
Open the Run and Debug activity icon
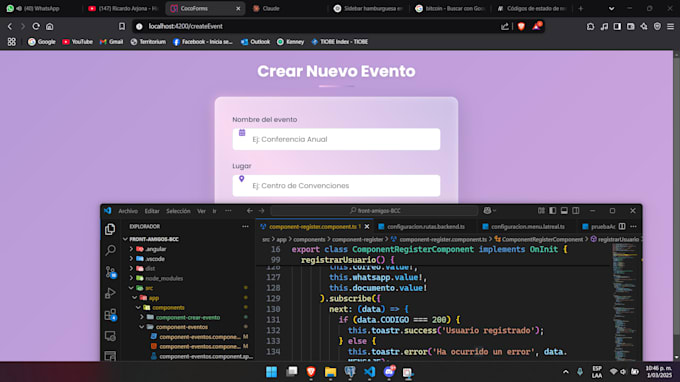[x=110, y=293]
